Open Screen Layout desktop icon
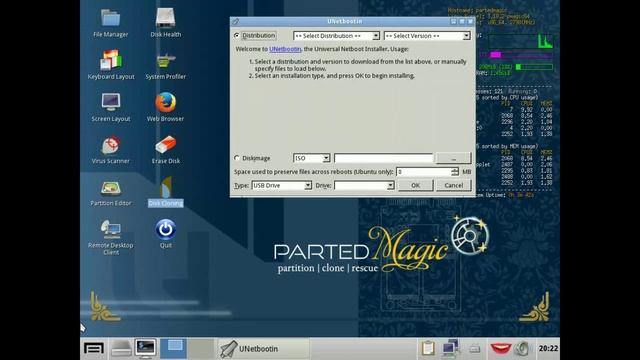Viewport: 640px width, 360px height. click(x=111, y=108)
